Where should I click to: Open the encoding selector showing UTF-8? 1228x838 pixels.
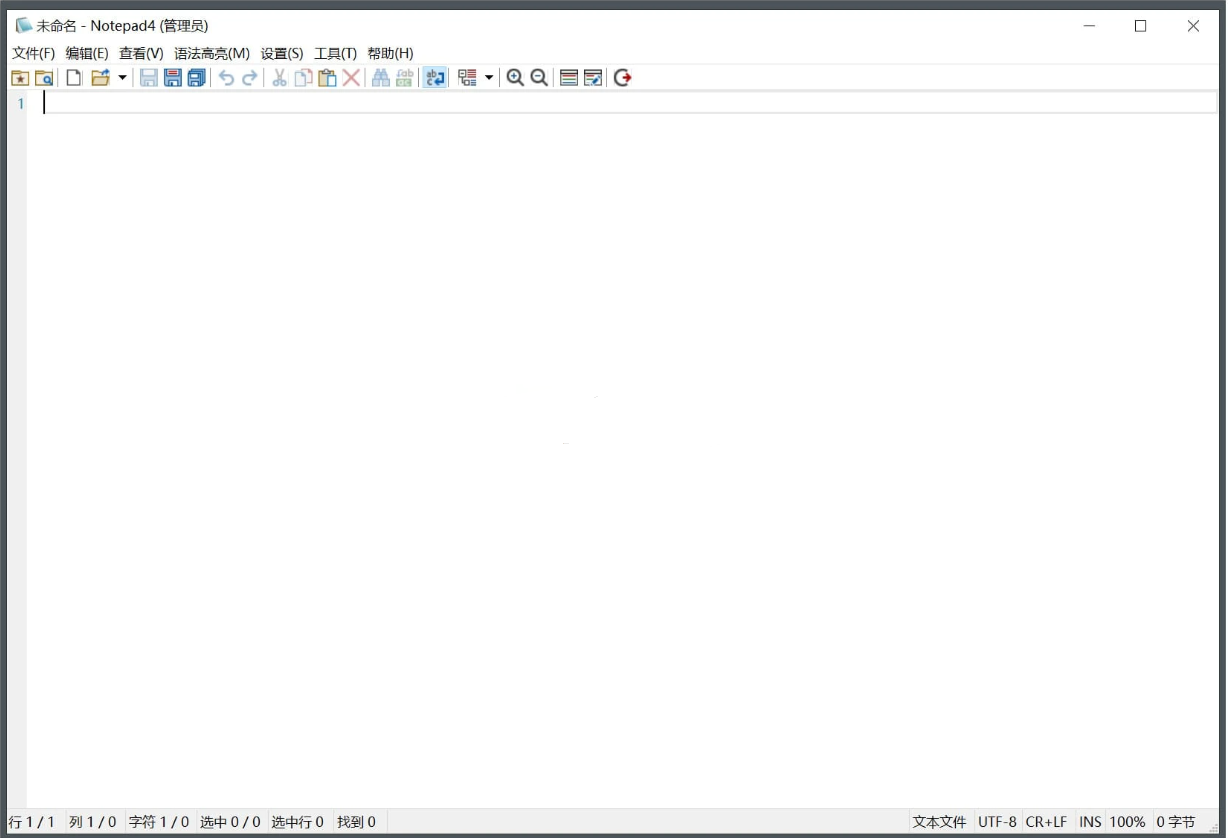coord(997,821)
